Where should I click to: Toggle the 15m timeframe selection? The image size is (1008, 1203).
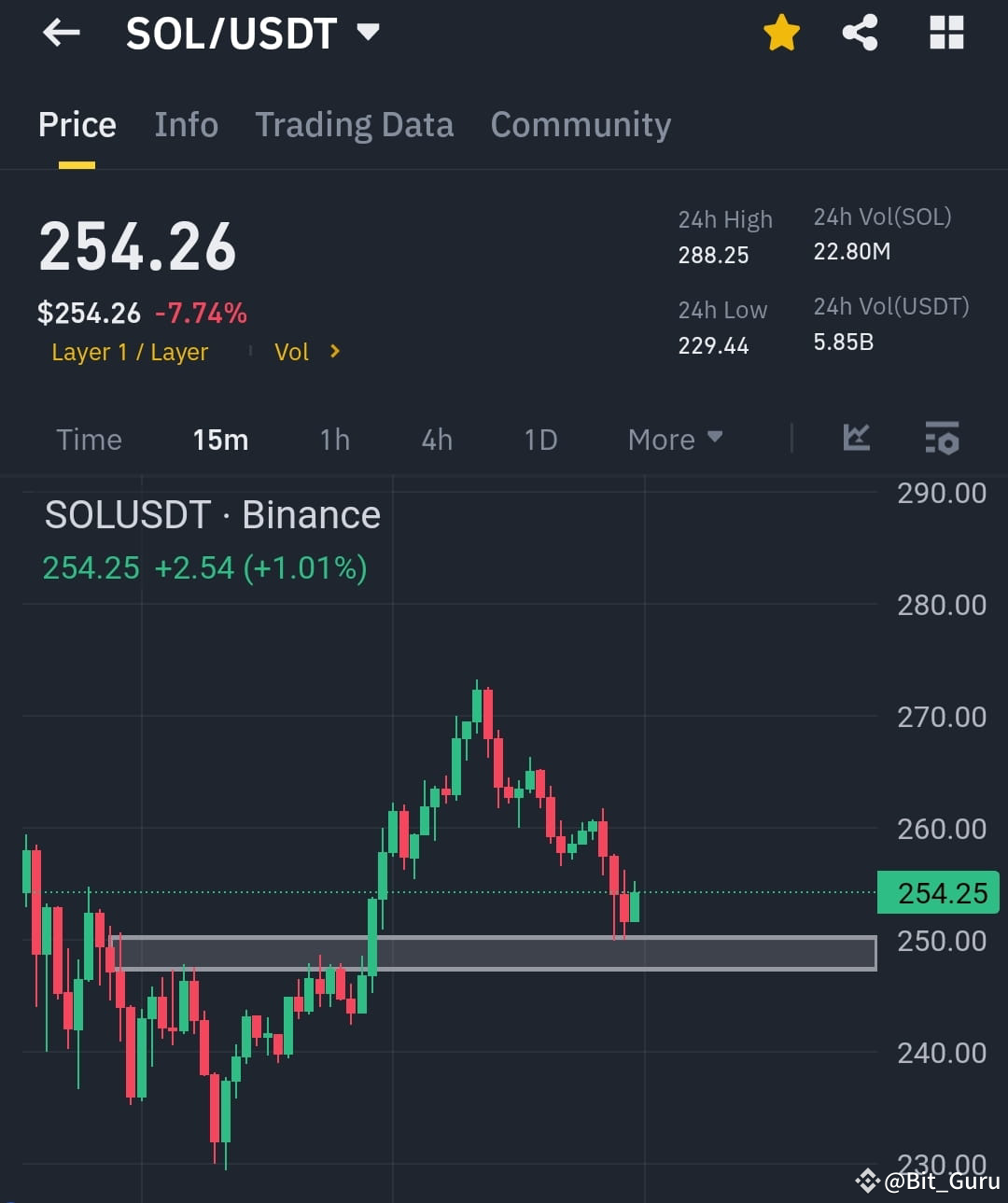[x=220, y=439]
